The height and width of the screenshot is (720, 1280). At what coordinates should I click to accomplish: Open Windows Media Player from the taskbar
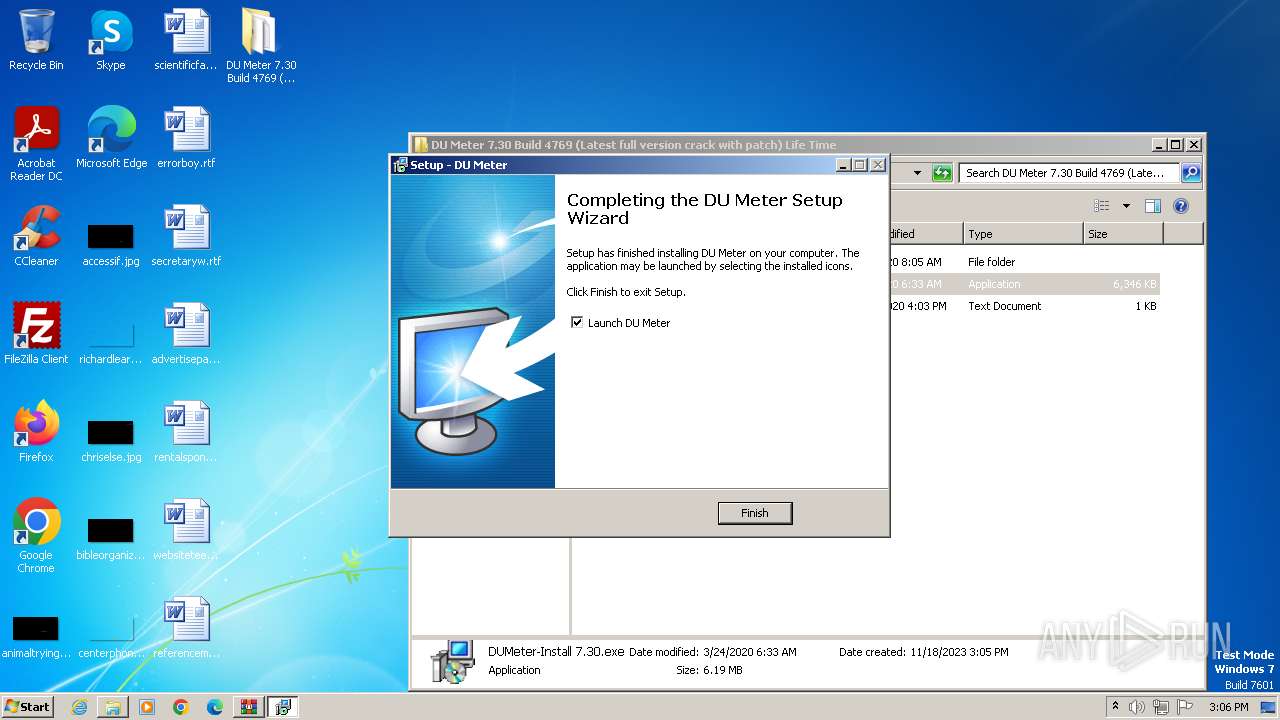click(147, 707)
